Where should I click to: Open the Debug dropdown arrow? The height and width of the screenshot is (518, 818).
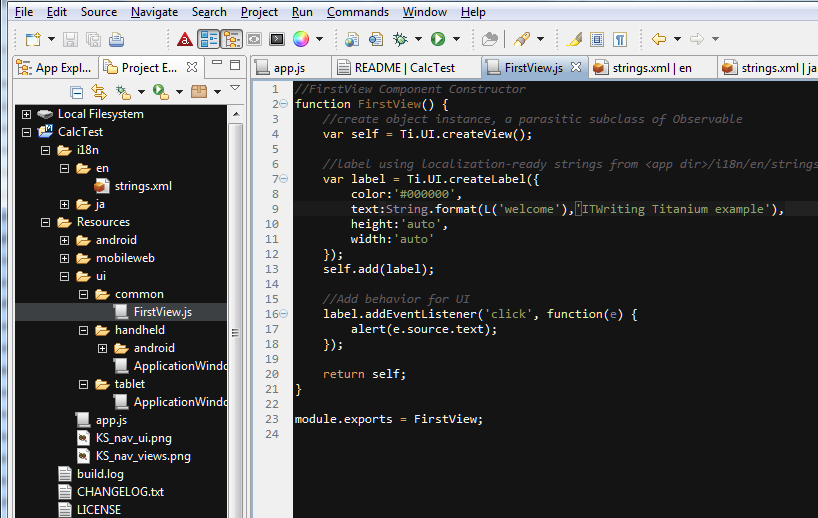[x=418, y=39]
